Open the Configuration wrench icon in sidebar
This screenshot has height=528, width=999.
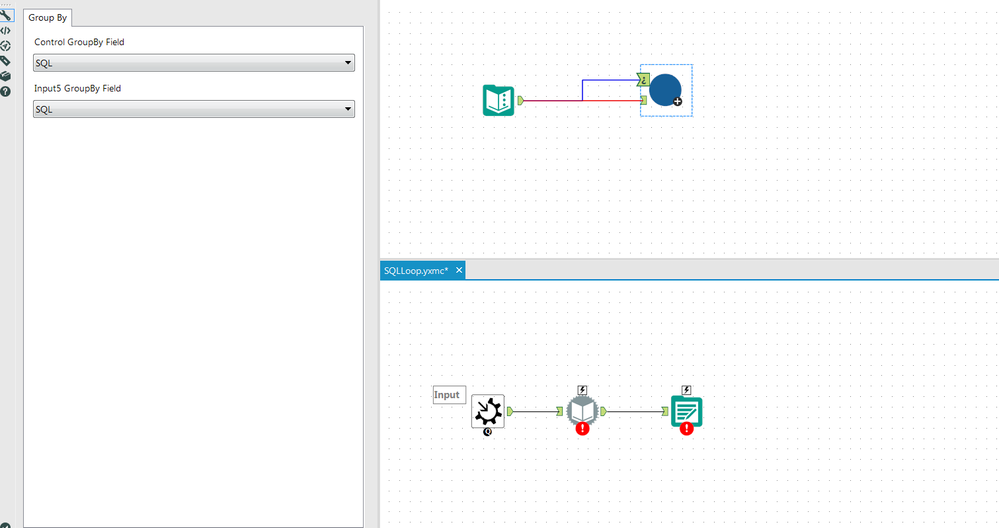coord(6,15)
